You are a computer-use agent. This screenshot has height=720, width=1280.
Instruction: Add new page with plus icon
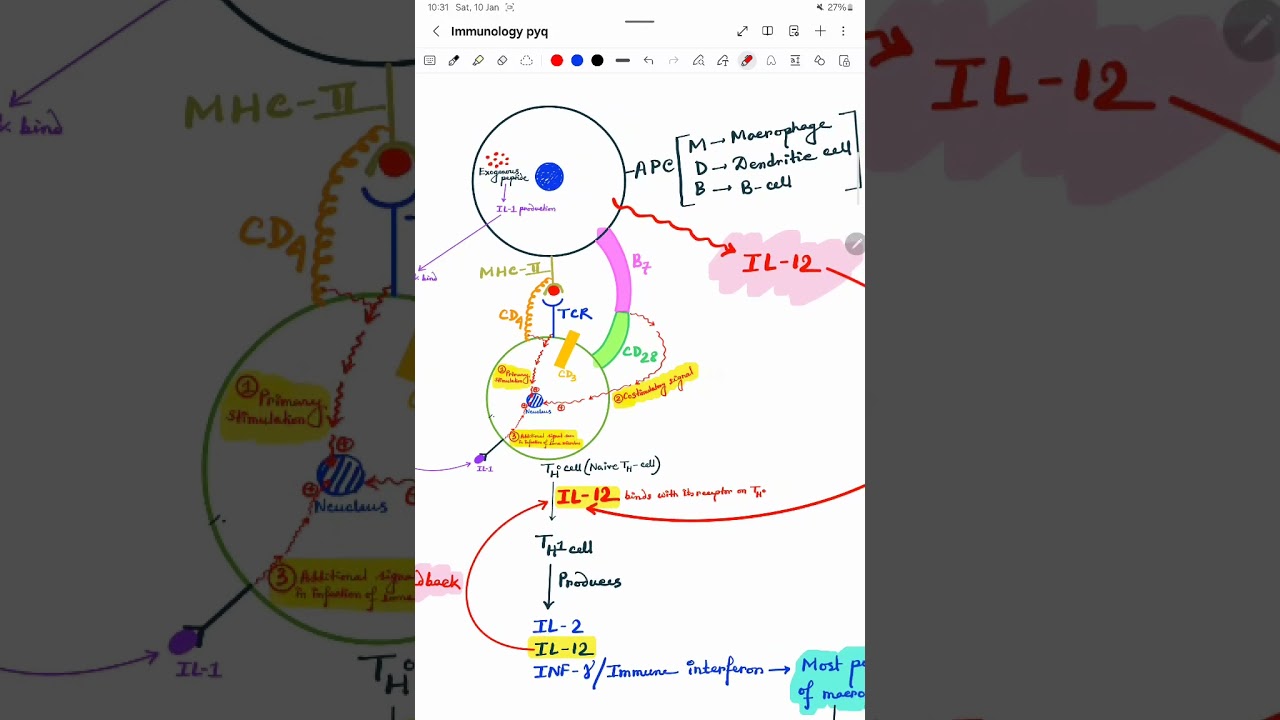point(820,31)
